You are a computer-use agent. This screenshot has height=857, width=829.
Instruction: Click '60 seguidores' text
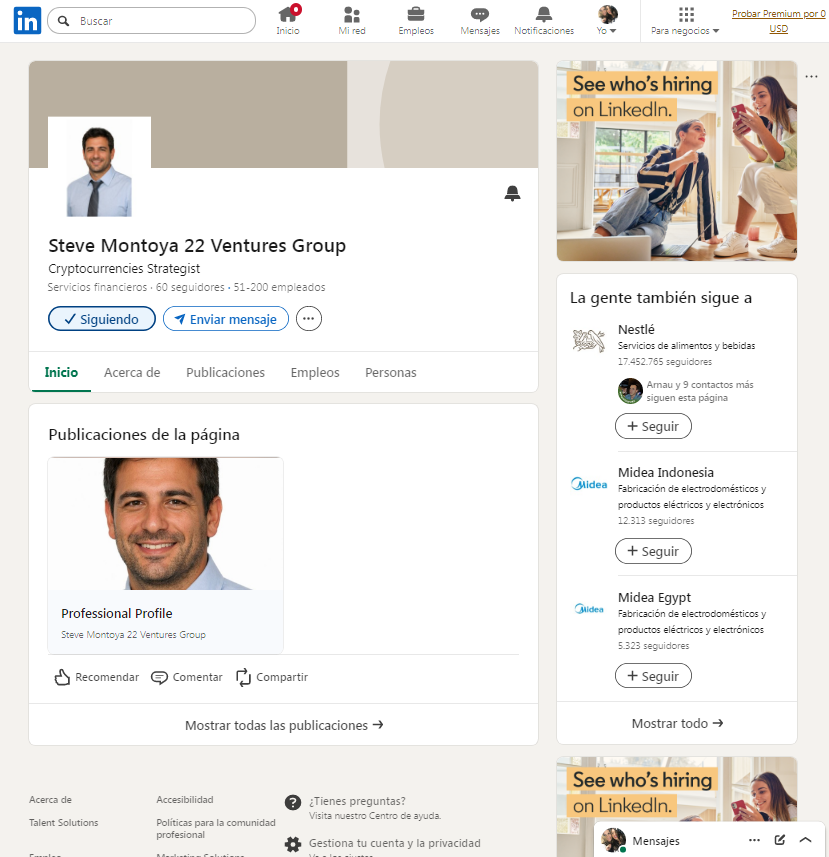click(x=190, y=287)
